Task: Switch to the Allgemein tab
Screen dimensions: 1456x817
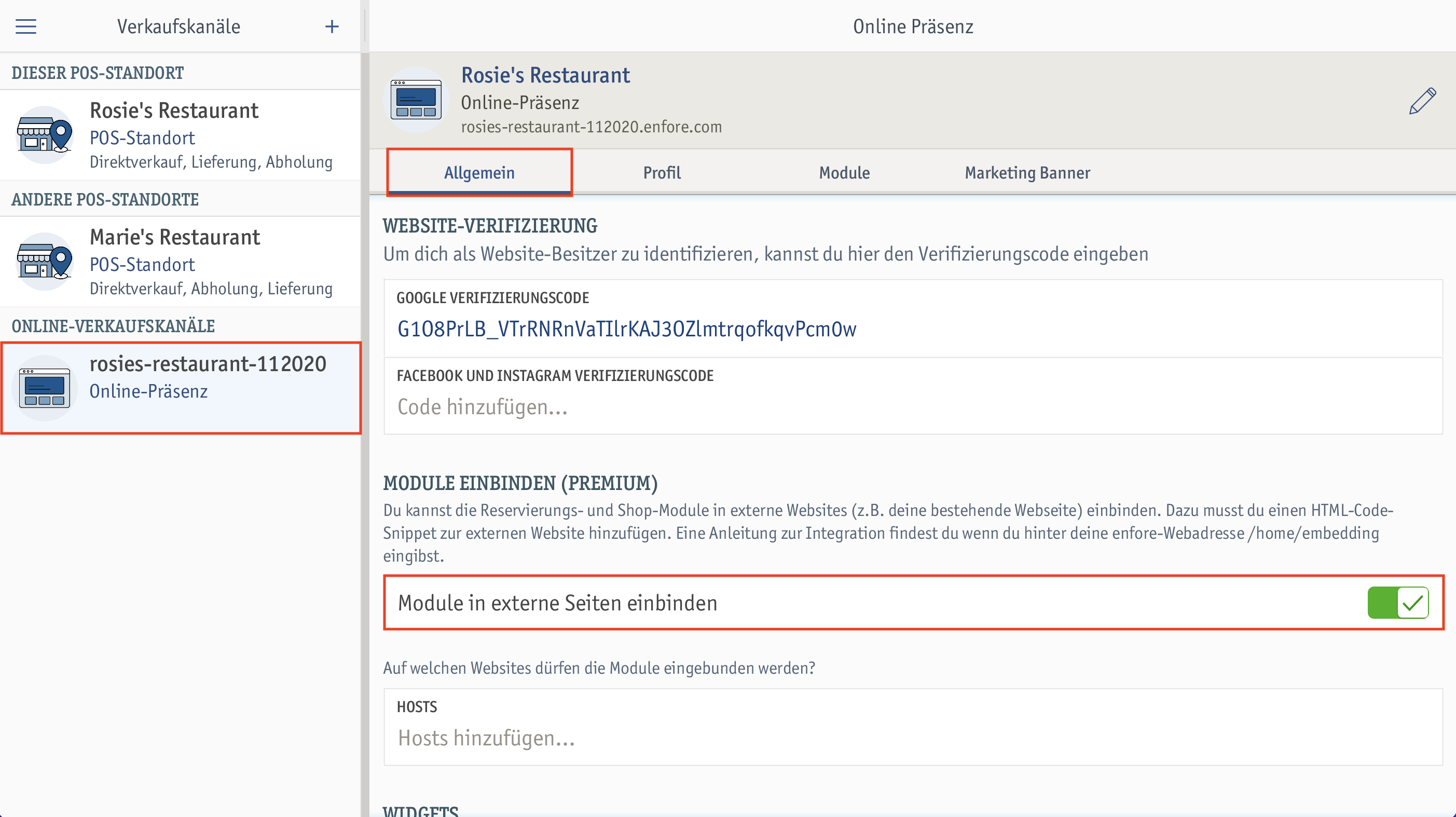Action: pos(479,172)
